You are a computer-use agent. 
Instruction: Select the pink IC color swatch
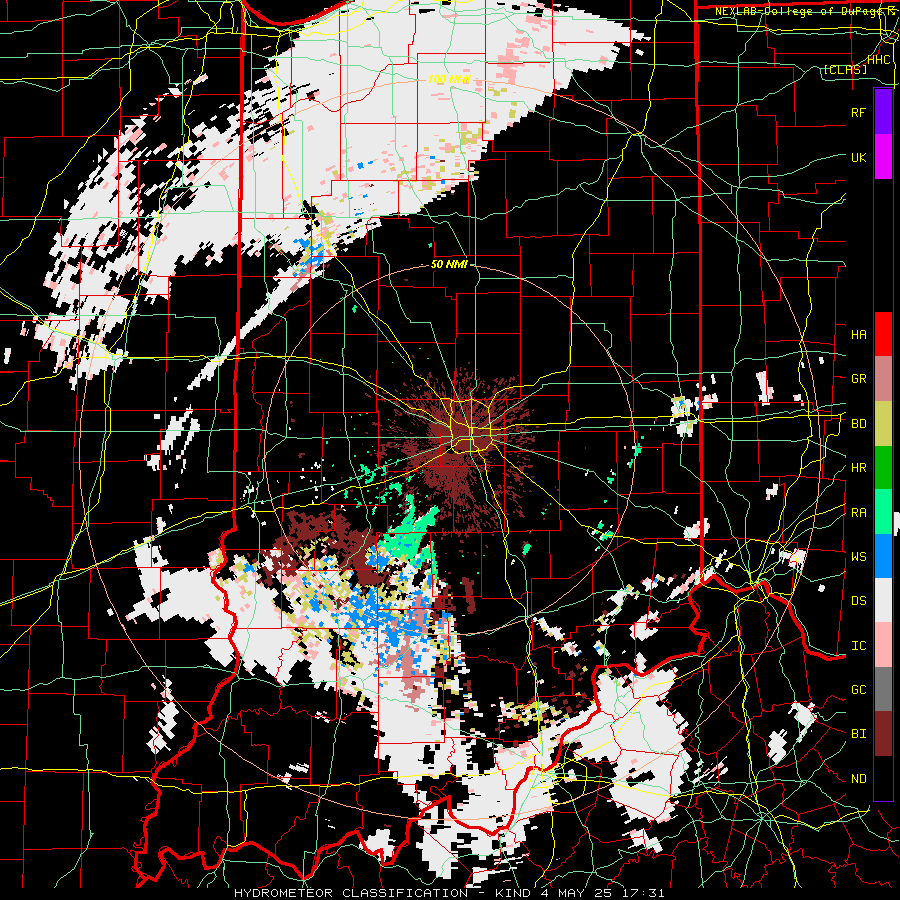coord(883,645)
